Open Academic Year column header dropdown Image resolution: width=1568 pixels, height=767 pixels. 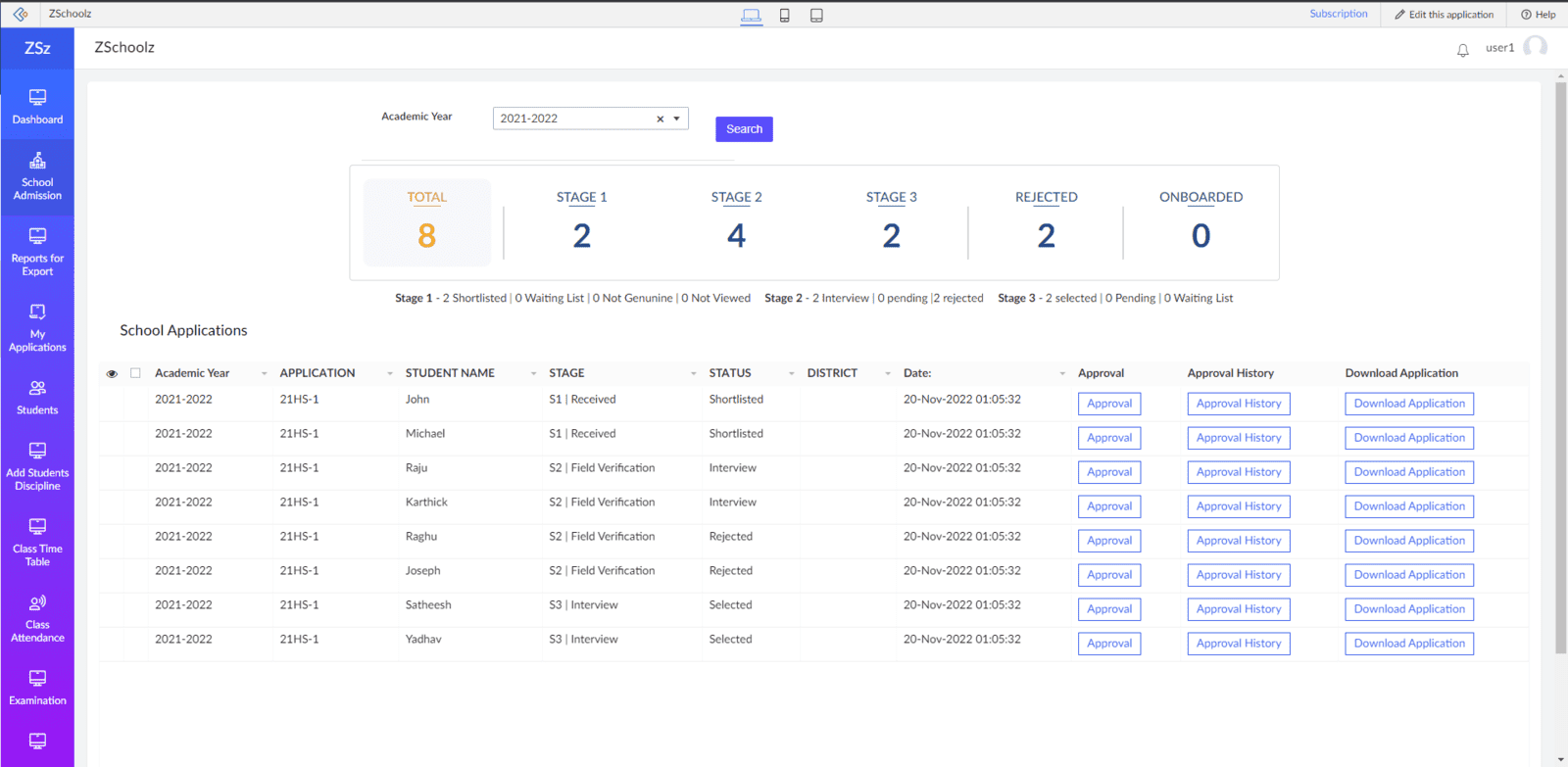point(264,373)
